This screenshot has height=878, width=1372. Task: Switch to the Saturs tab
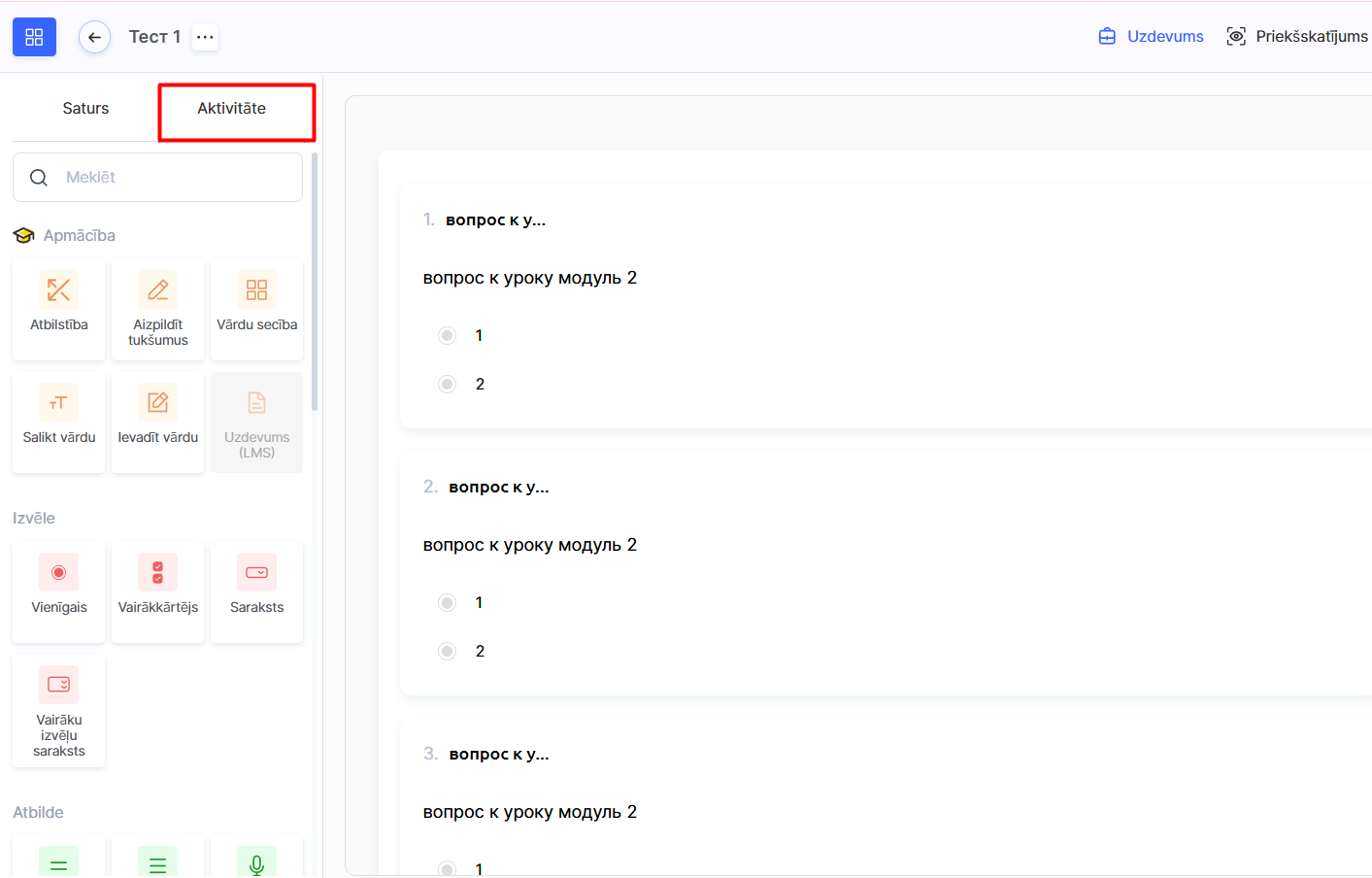pyautogui.click(x=85, y=109)
